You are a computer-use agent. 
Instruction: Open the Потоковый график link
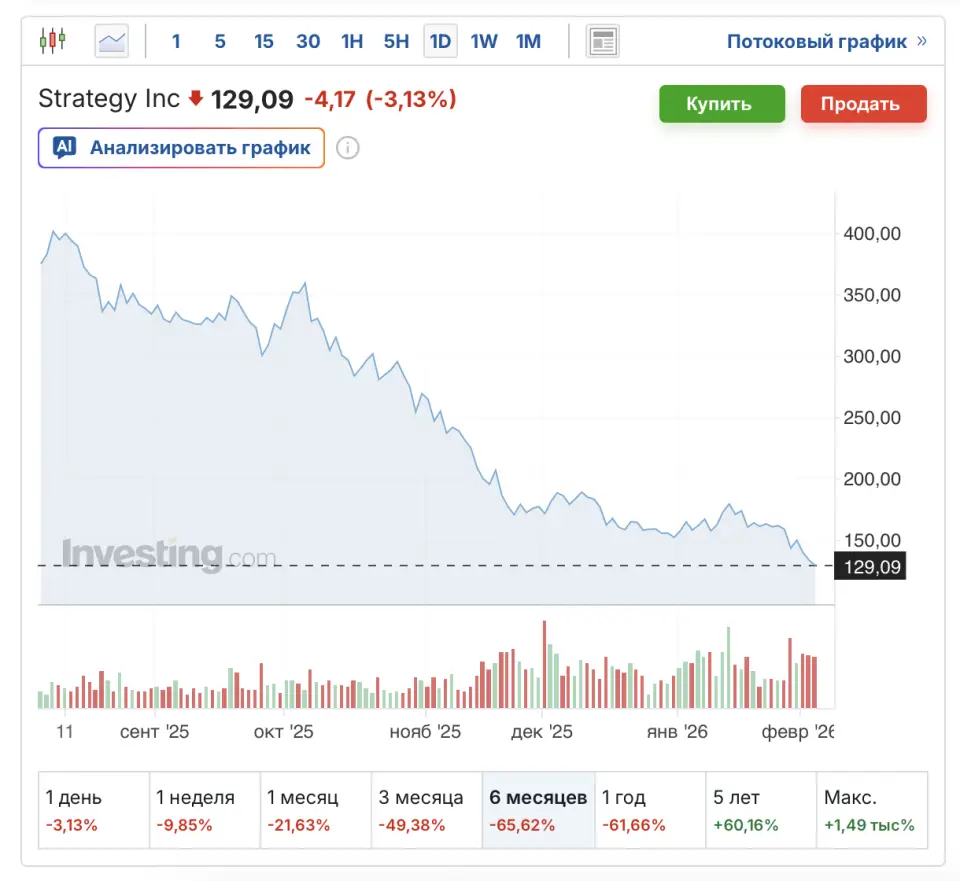(817, 41)
